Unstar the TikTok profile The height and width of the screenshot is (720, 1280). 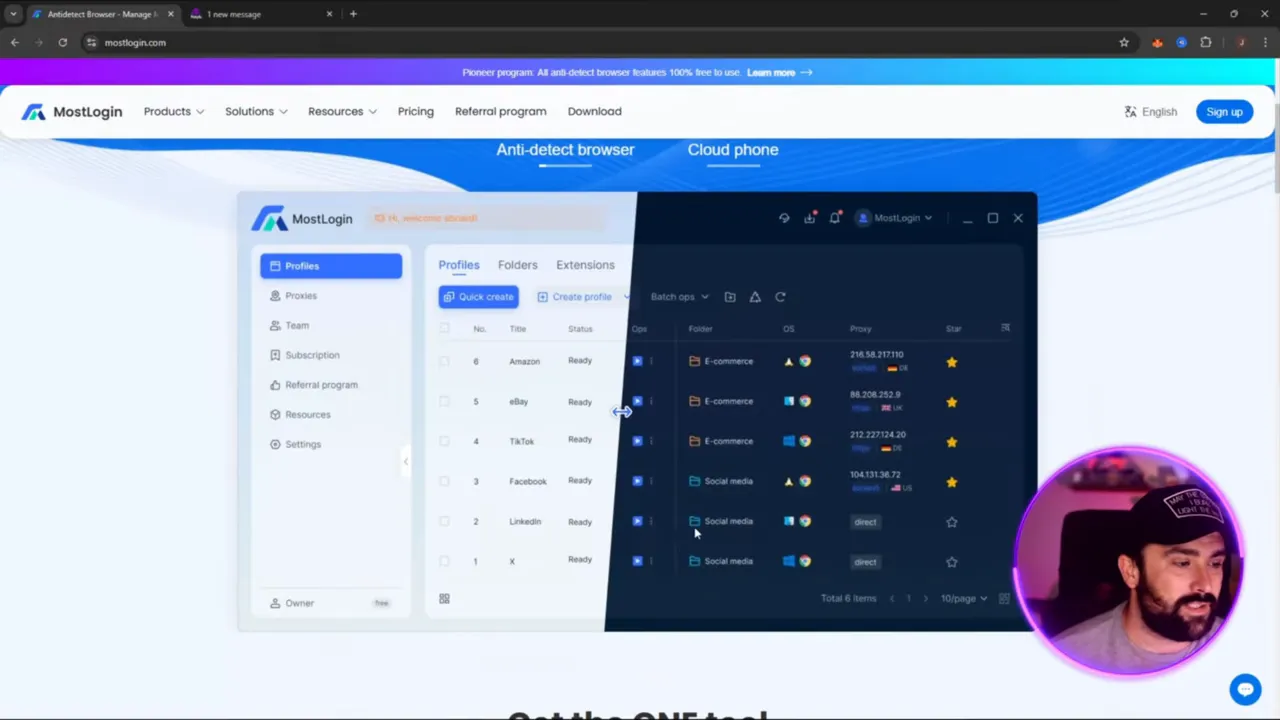point(951,441)
